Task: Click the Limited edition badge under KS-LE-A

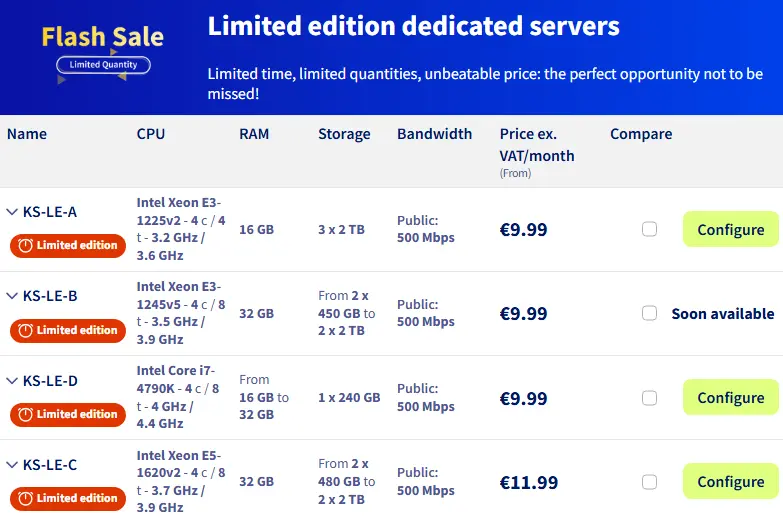Action: pyautogui.click(x=68, y=245)
